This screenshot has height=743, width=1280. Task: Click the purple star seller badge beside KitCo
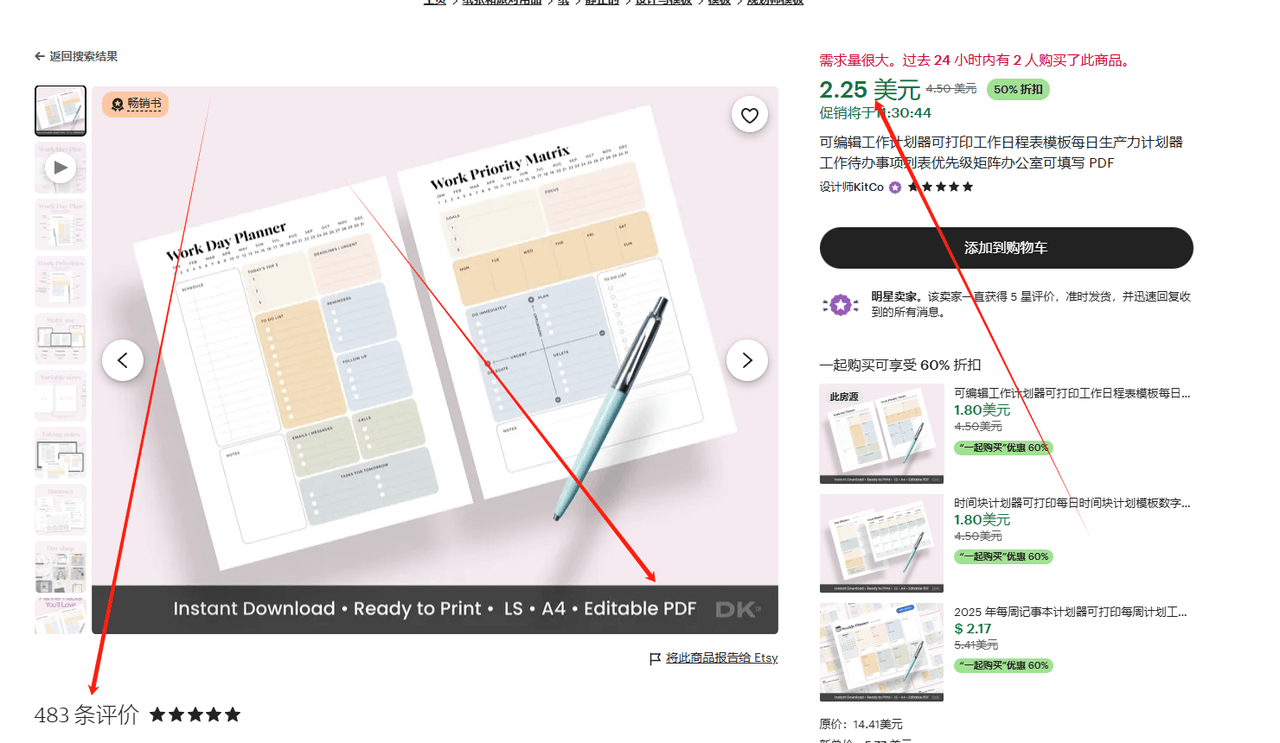point(895,187)
